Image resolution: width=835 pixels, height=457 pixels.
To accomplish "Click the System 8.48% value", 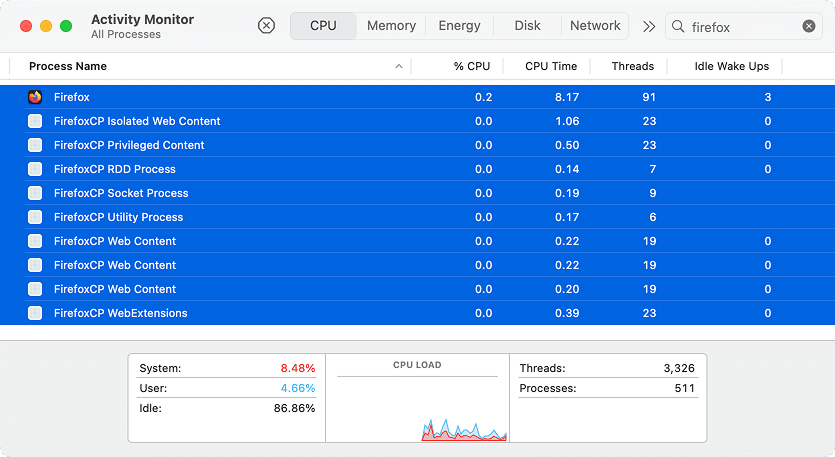I will 298,368.
